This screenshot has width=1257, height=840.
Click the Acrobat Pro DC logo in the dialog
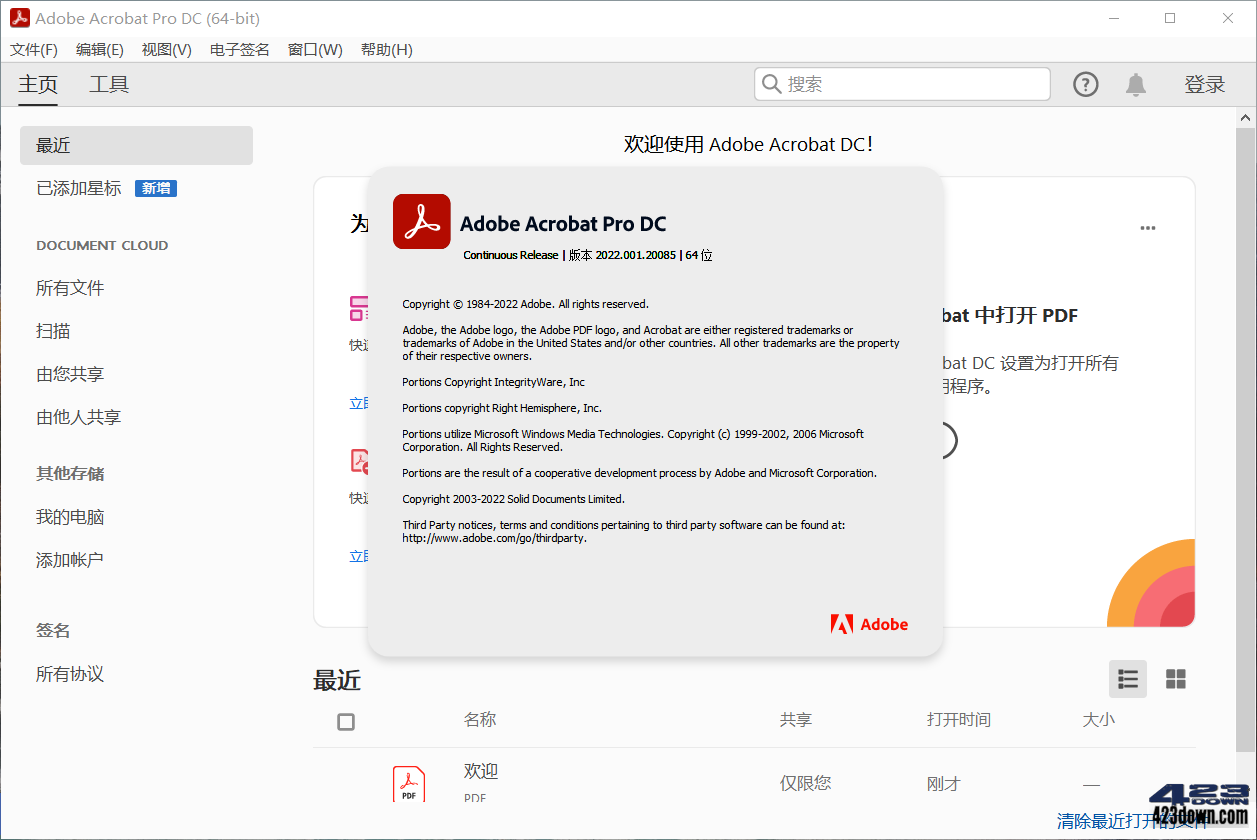(421, 221)
